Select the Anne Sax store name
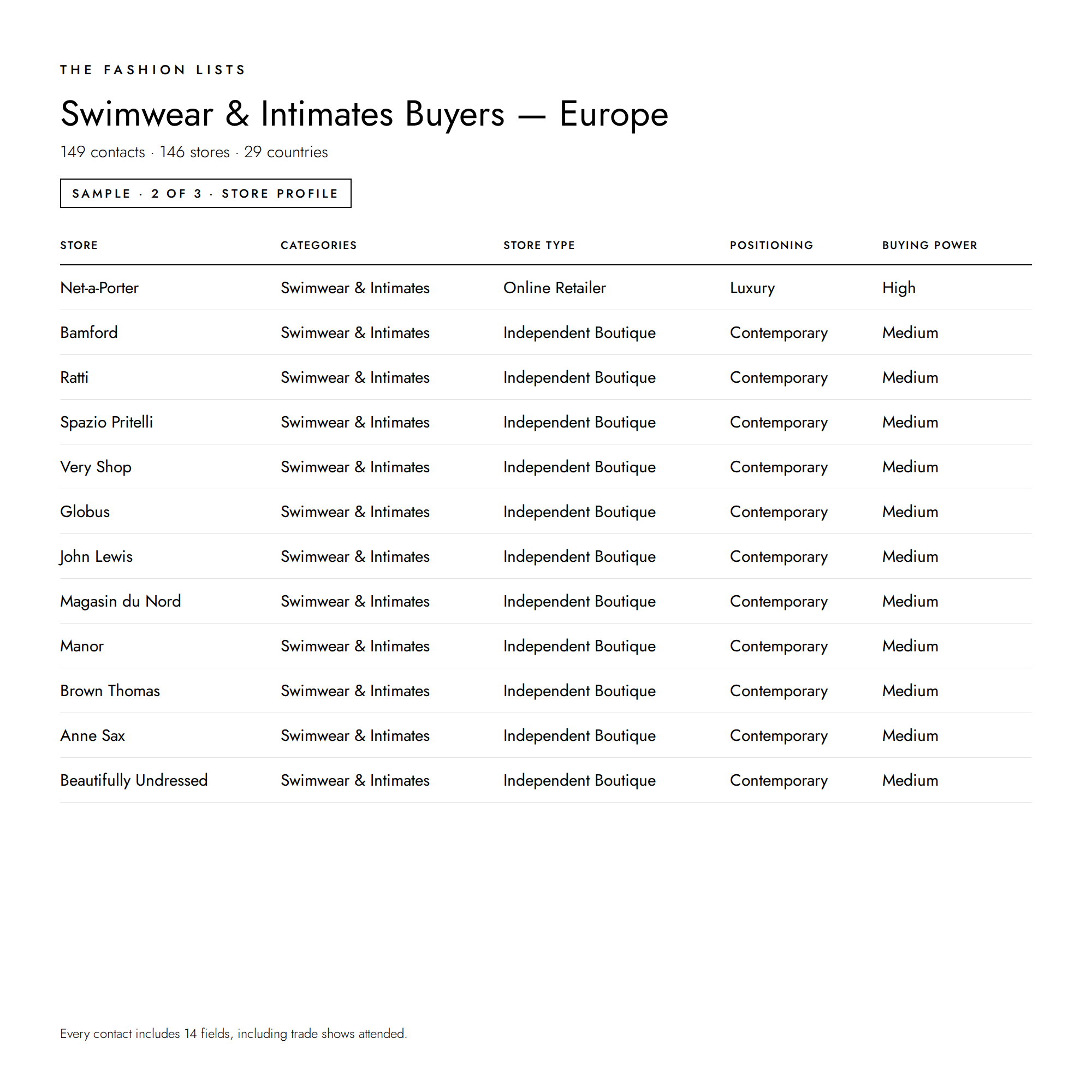Screen dimensions: 1092x1092 (93, 735)
